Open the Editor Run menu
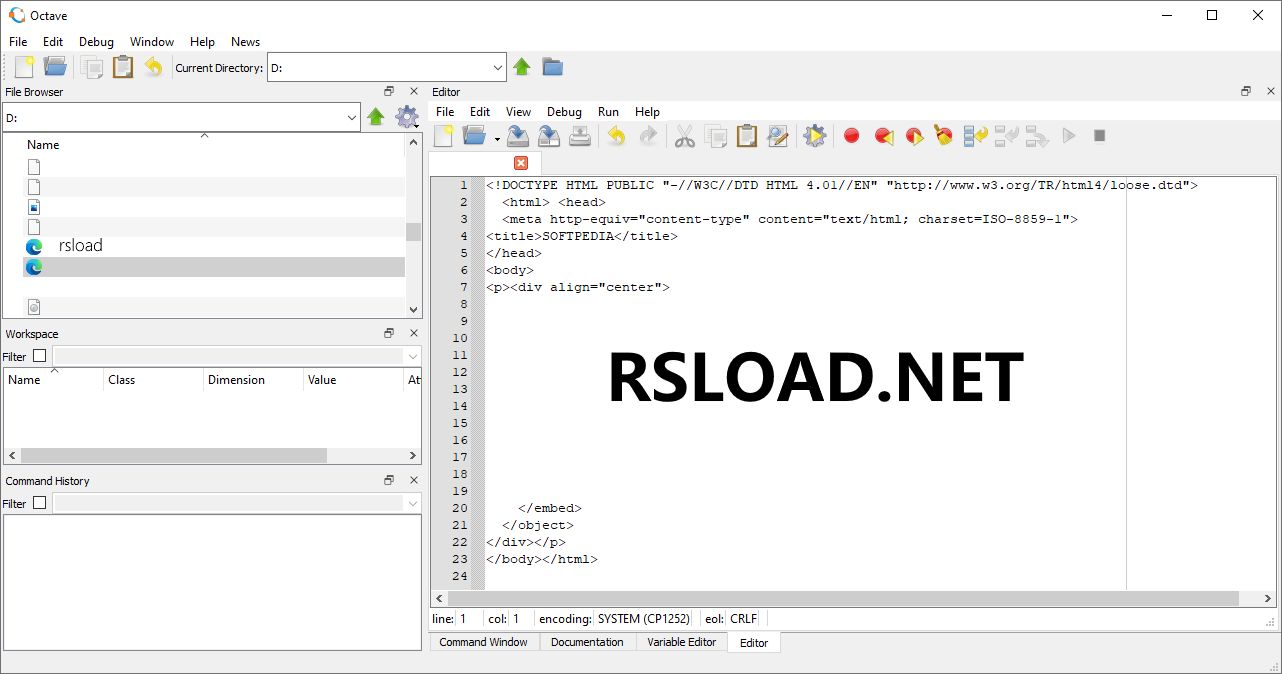 (x=609, y=112)
